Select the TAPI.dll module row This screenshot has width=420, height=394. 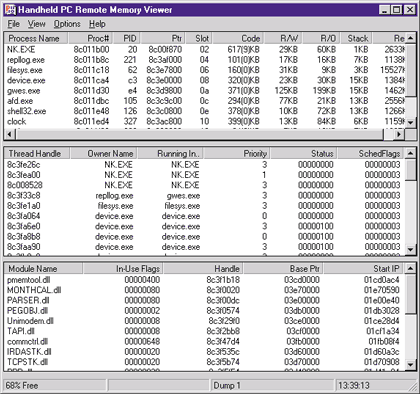pyautogui.click(x=205, y=331)
